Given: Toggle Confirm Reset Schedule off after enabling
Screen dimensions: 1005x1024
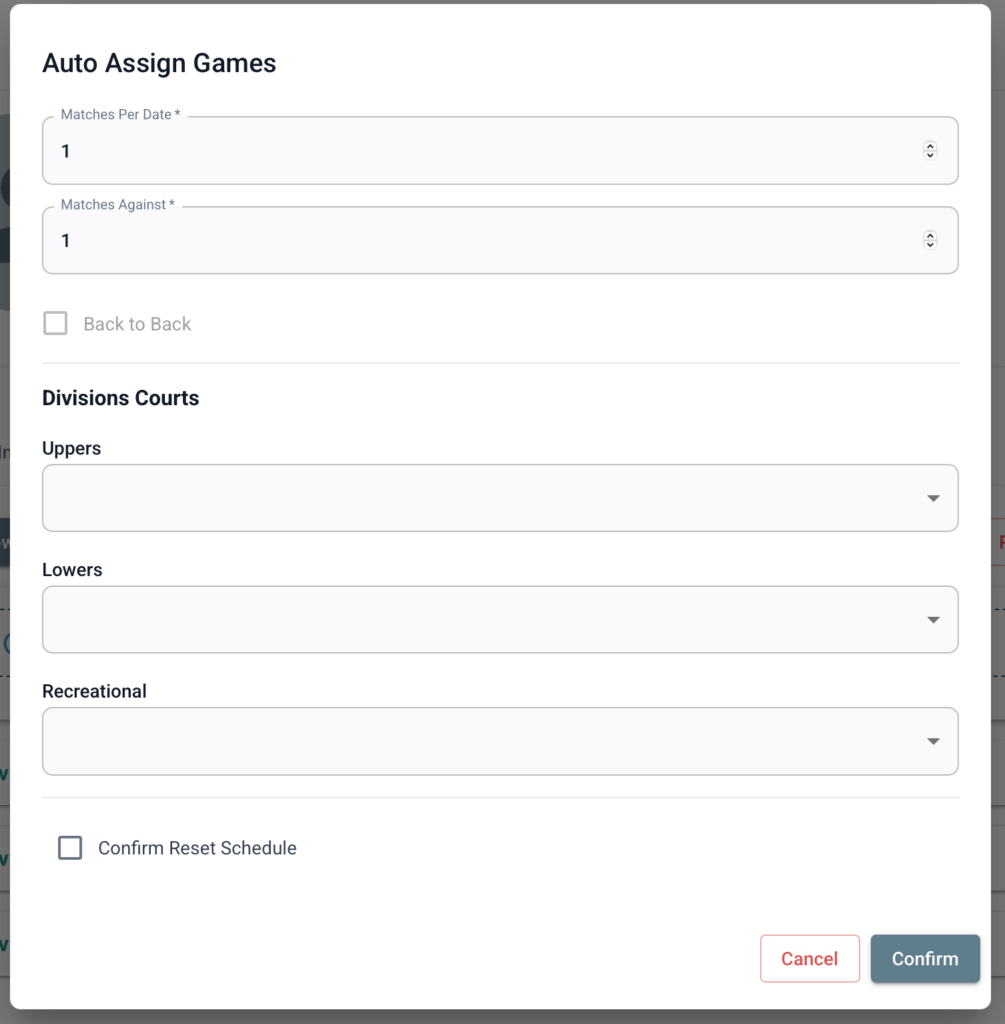Looking at the screenshot, I should click(x=70, y=847).
